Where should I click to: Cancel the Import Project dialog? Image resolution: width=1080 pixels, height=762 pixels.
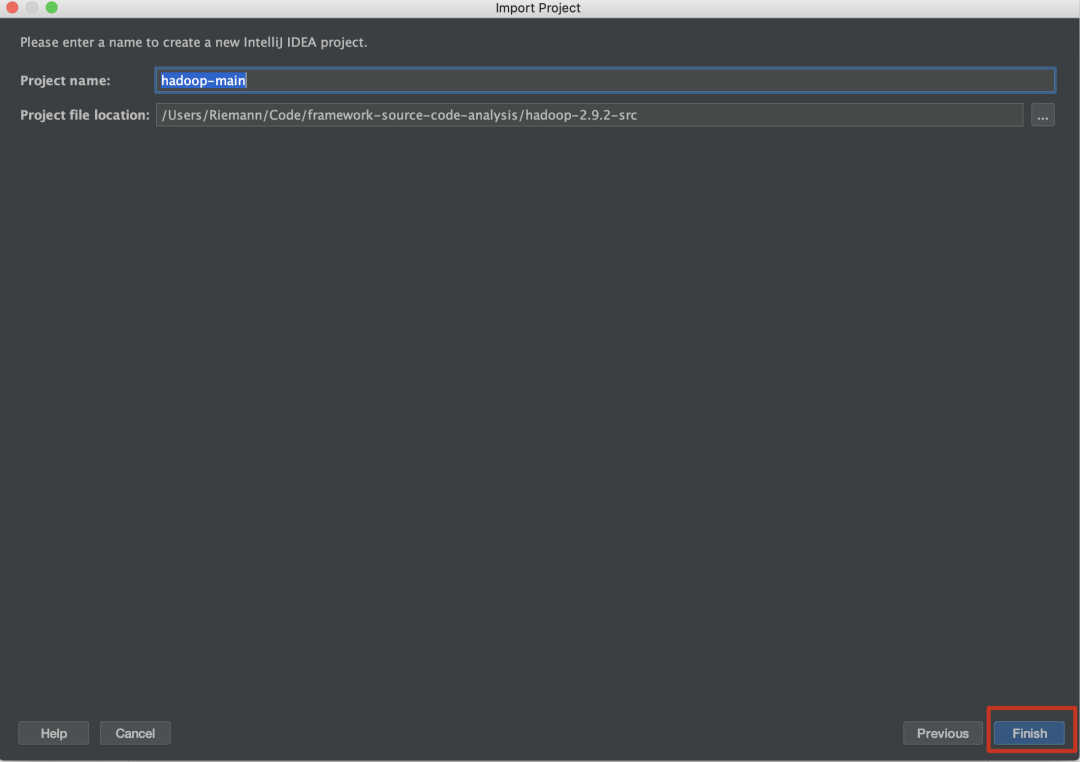(x=135, y=733)
